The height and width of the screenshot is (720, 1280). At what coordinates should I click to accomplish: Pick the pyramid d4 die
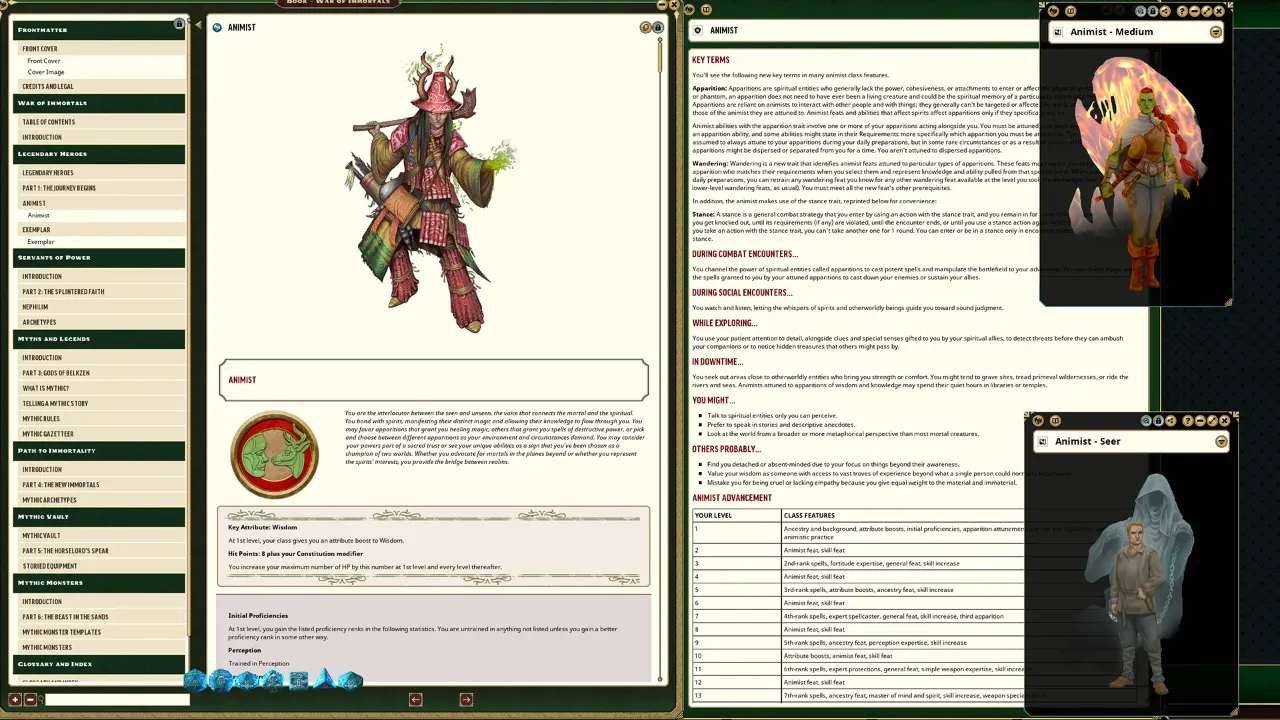coord(325,680)
